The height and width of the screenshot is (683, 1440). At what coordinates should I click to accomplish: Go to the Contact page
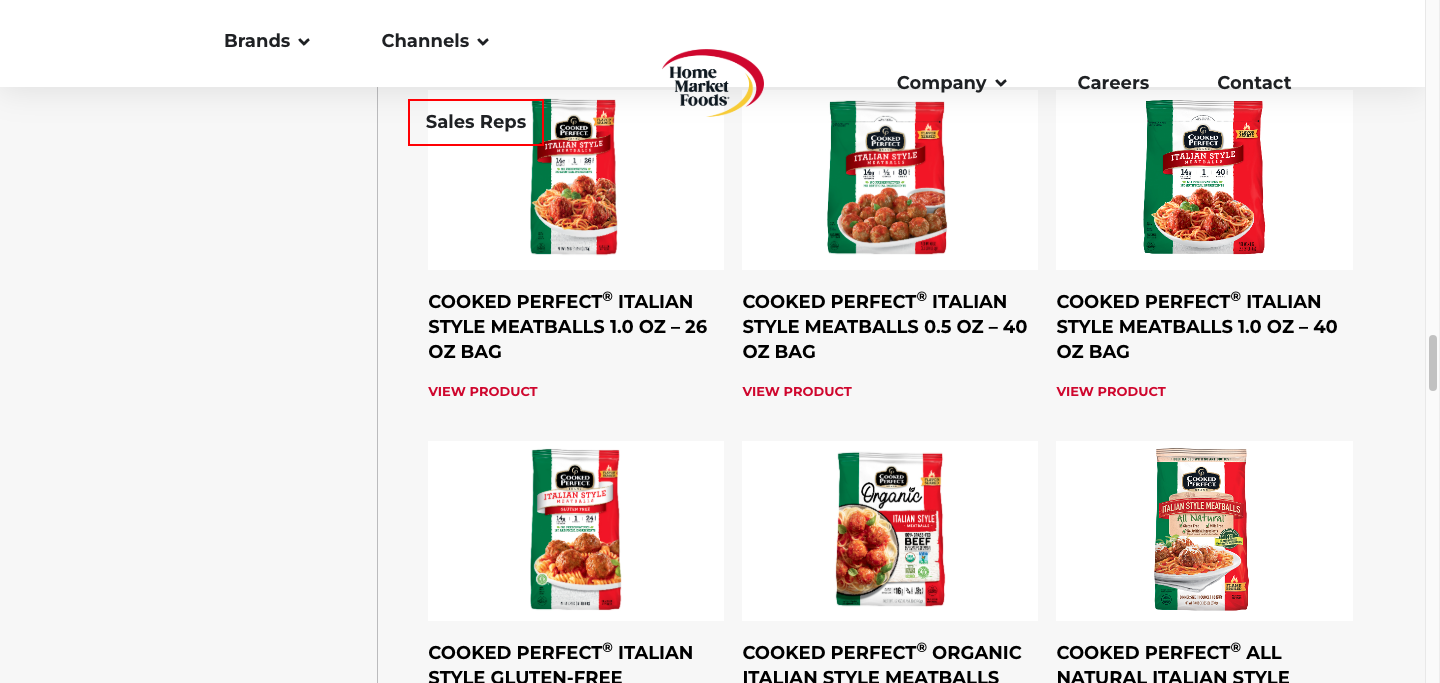point(1254,83)
